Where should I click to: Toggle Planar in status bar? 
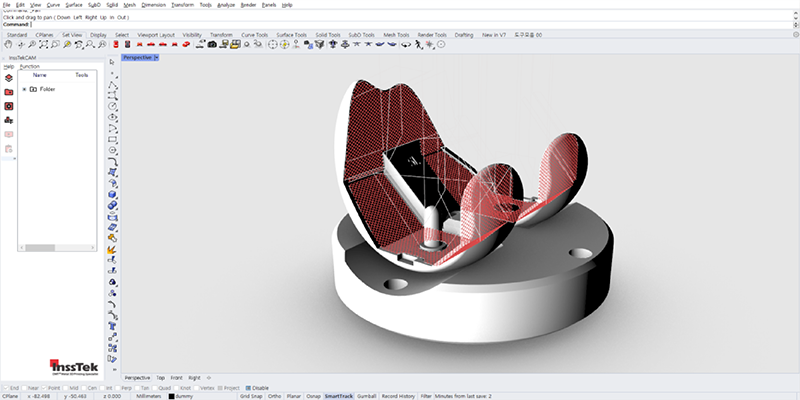coord(293,396)
